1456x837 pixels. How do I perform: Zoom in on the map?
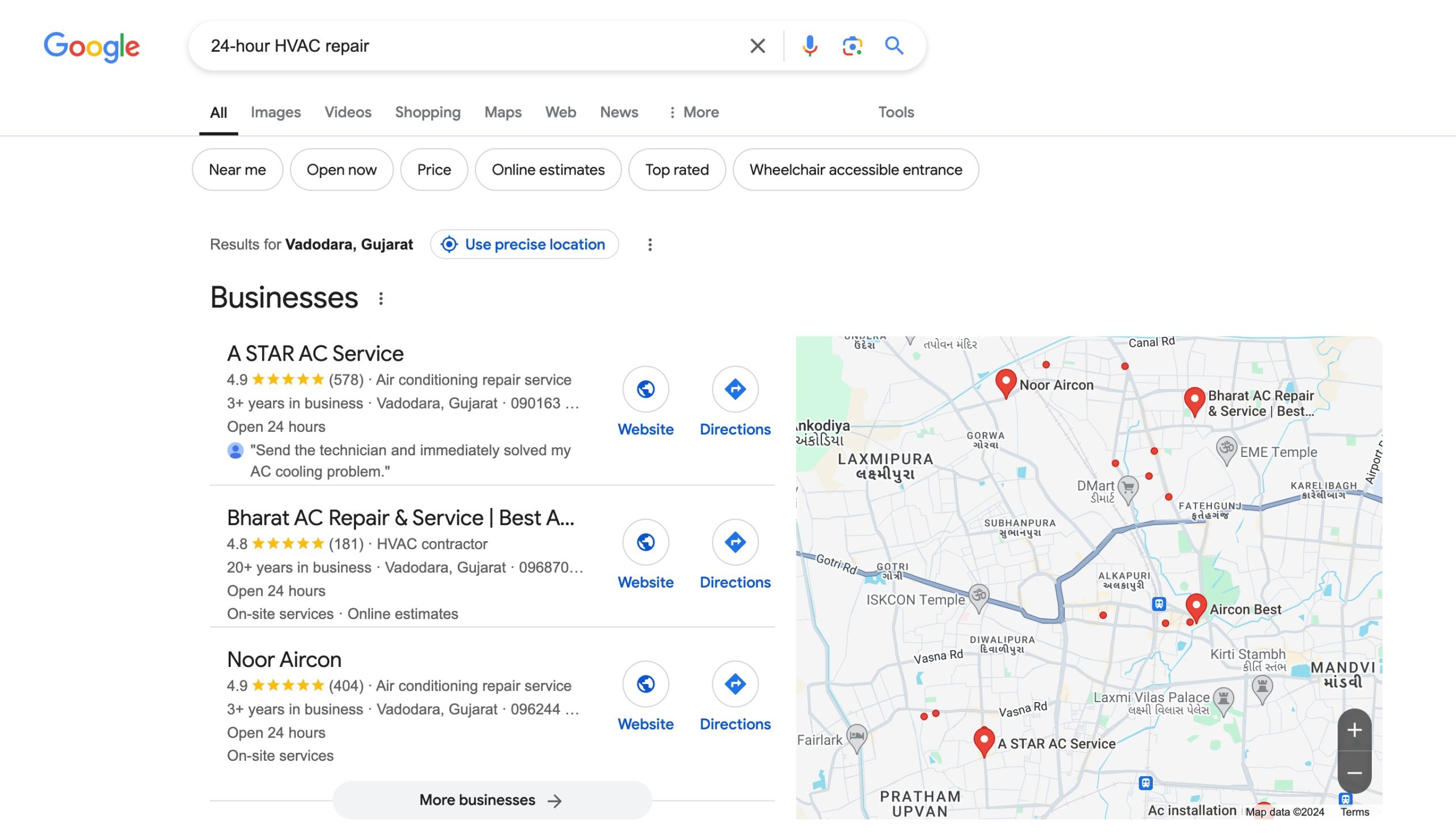pos(1354,730)
